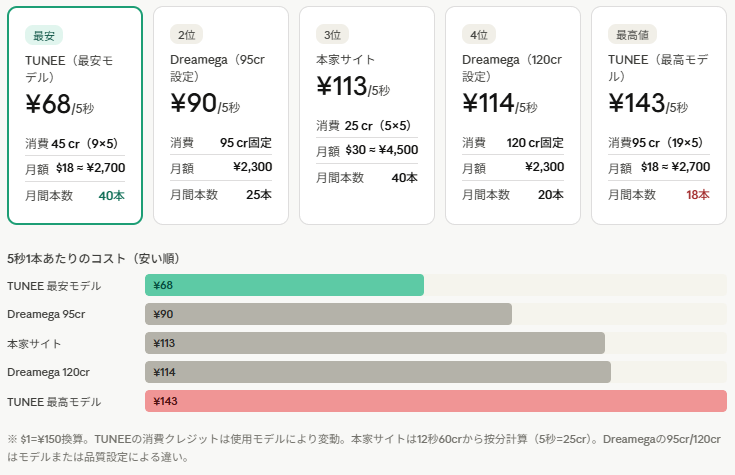The image size is (735, 475).
Task: Click the green 40本 monthly count
Action: [x=111, y=196]
